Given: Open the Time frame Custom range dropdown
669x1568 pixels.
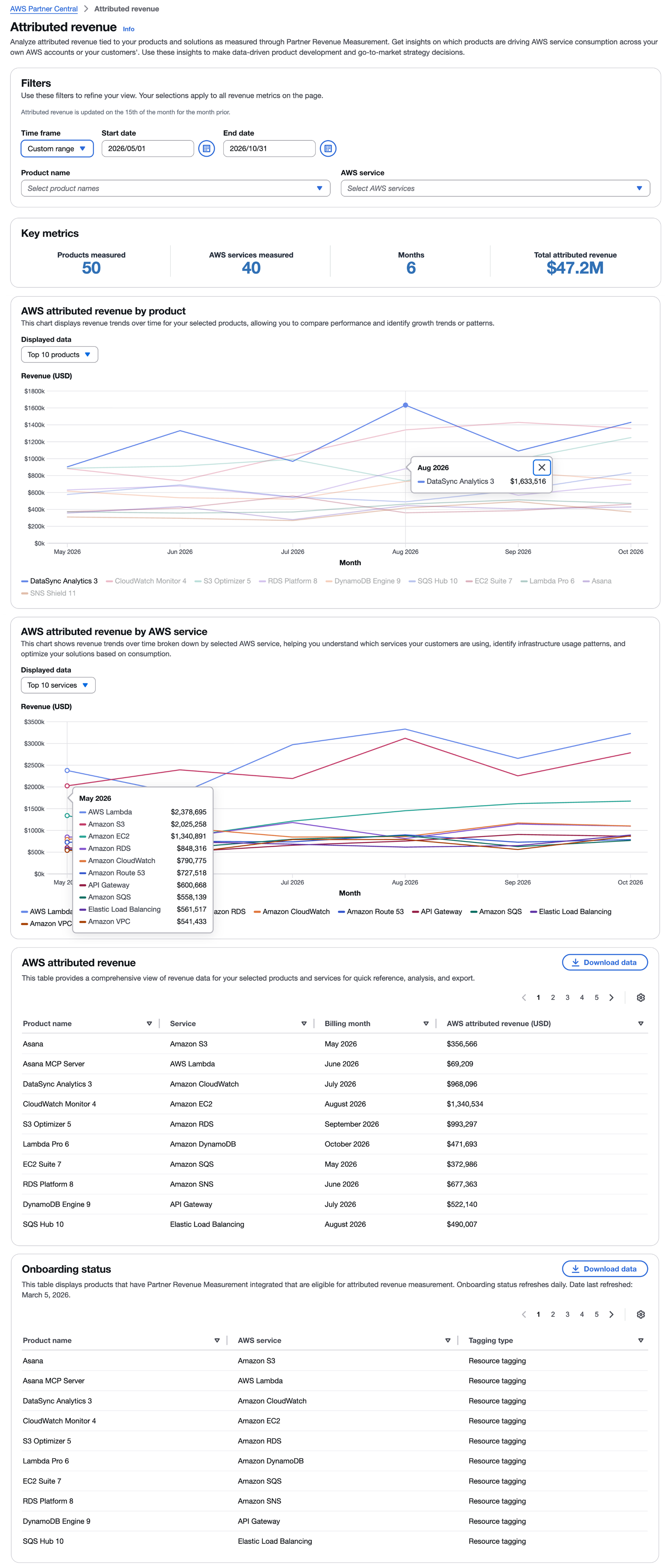Looking at the screenshot, I should pyautogui.click(x=57, y=149).
